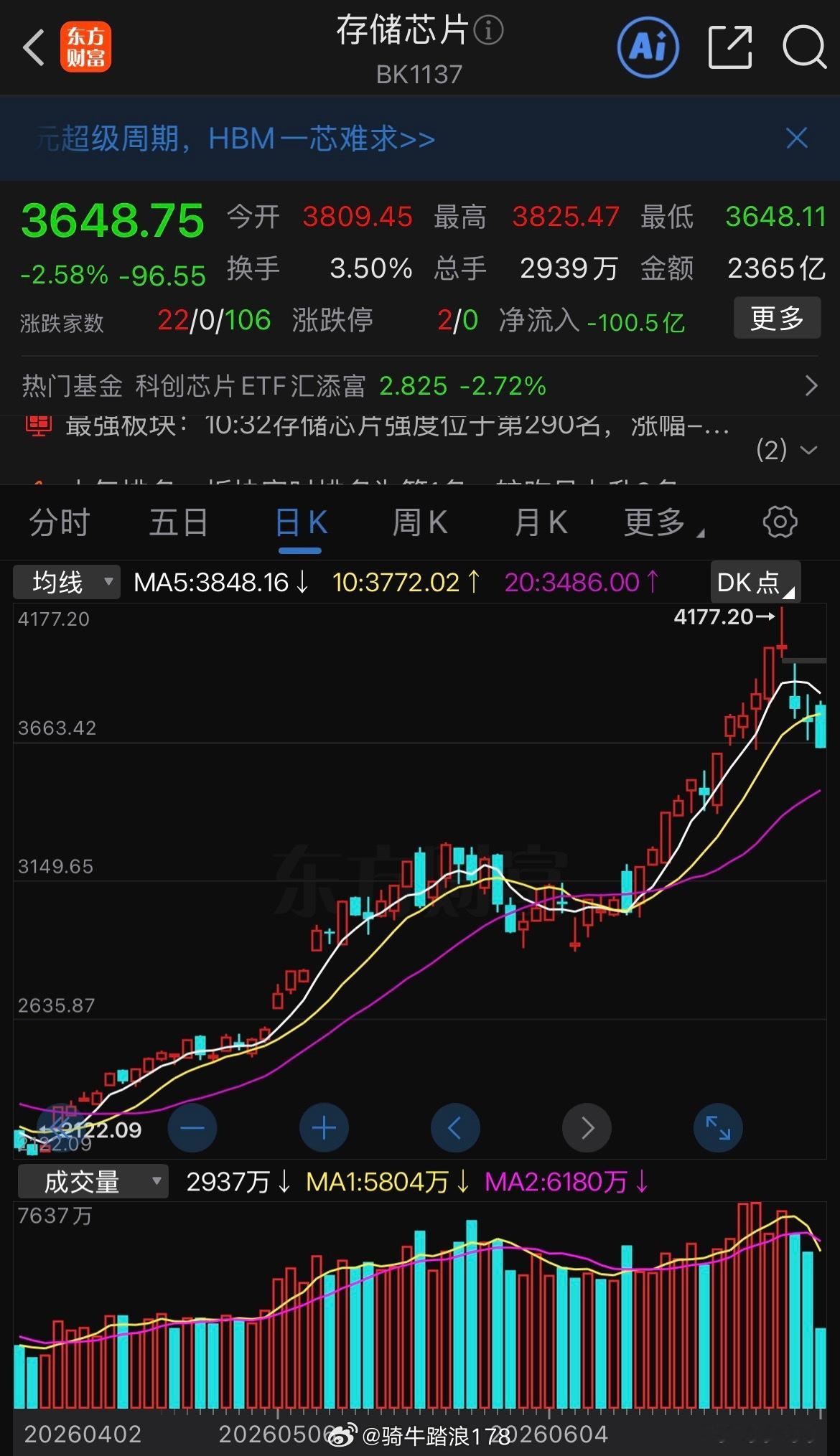Tap the volume value 2937万
This screenshot has height=1456, width=840.
point(238,1181)
